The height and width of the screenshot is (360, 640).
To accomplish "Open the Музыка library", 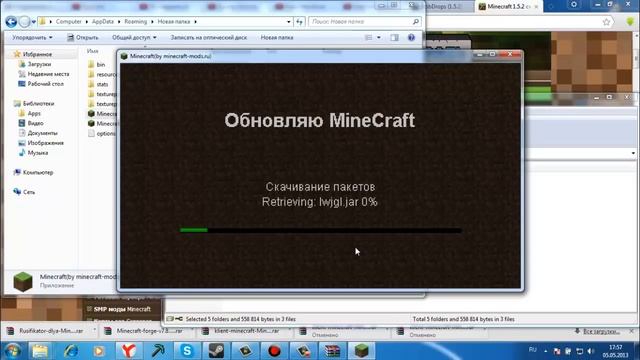I will point(38,153).
